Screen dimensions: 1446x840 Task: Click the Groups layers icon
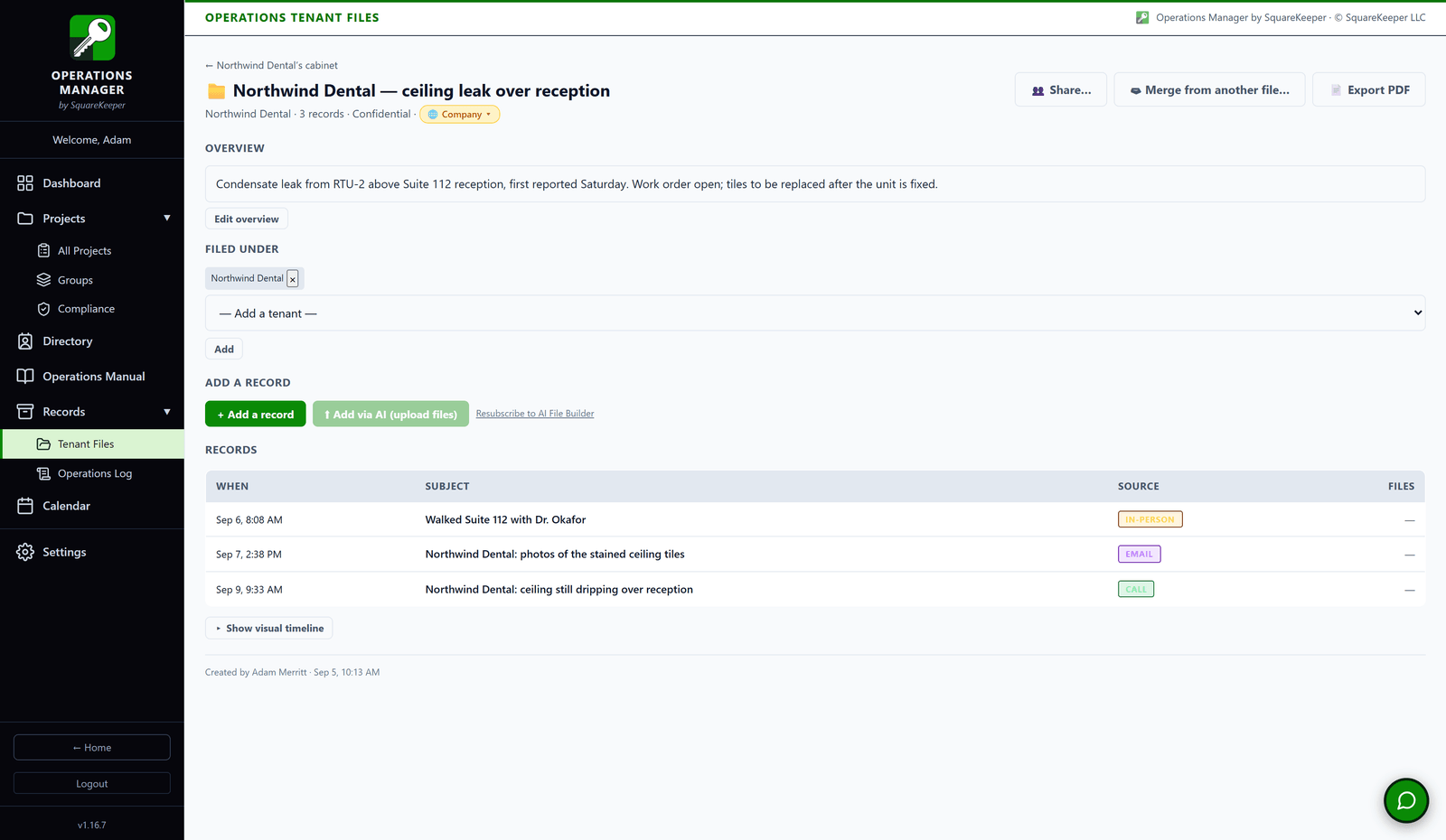click(43, 280)
